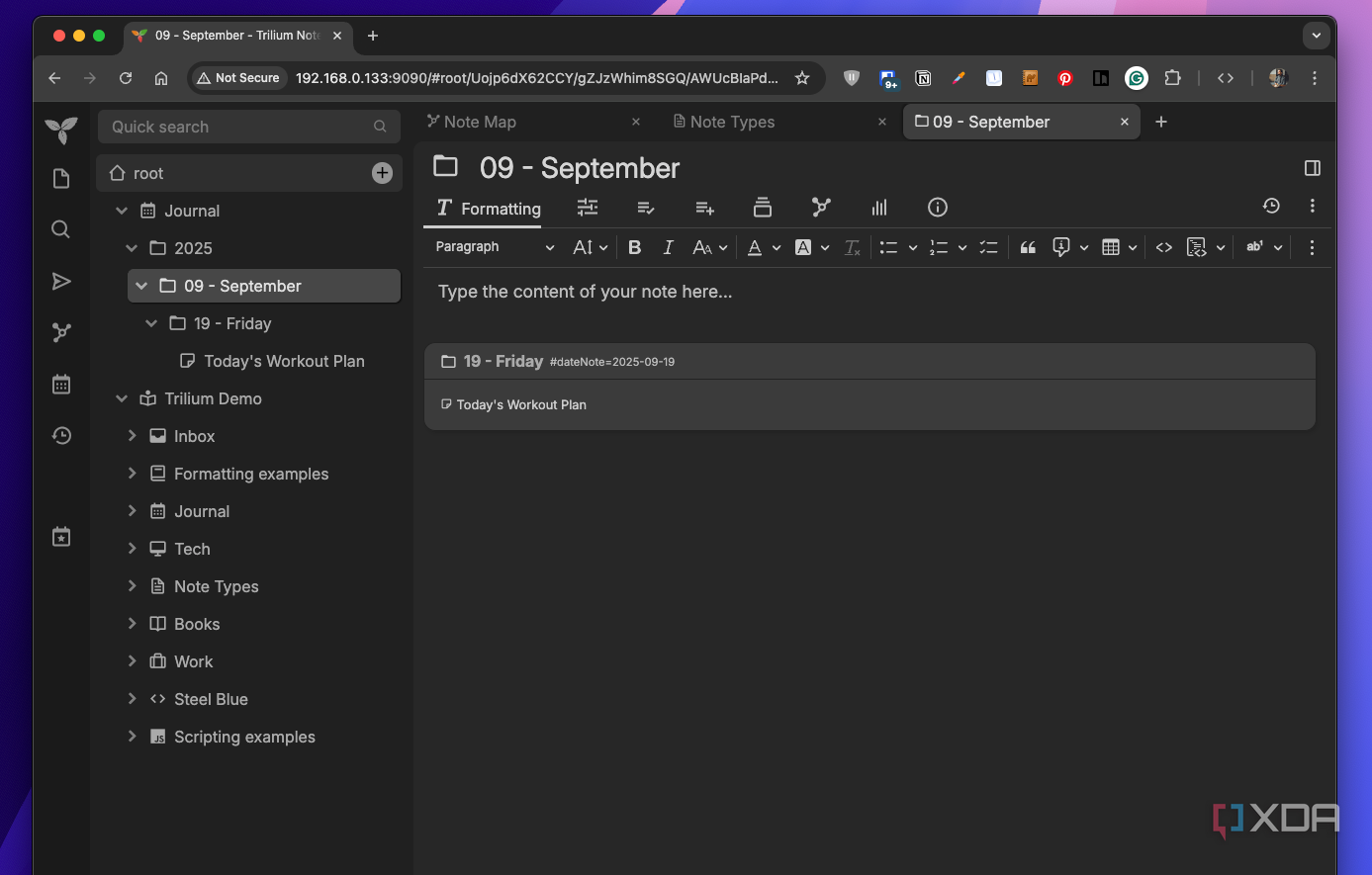
Task: Remove formatting with the clear format icon
Action: pyautogui.click(x=853, y=247)
